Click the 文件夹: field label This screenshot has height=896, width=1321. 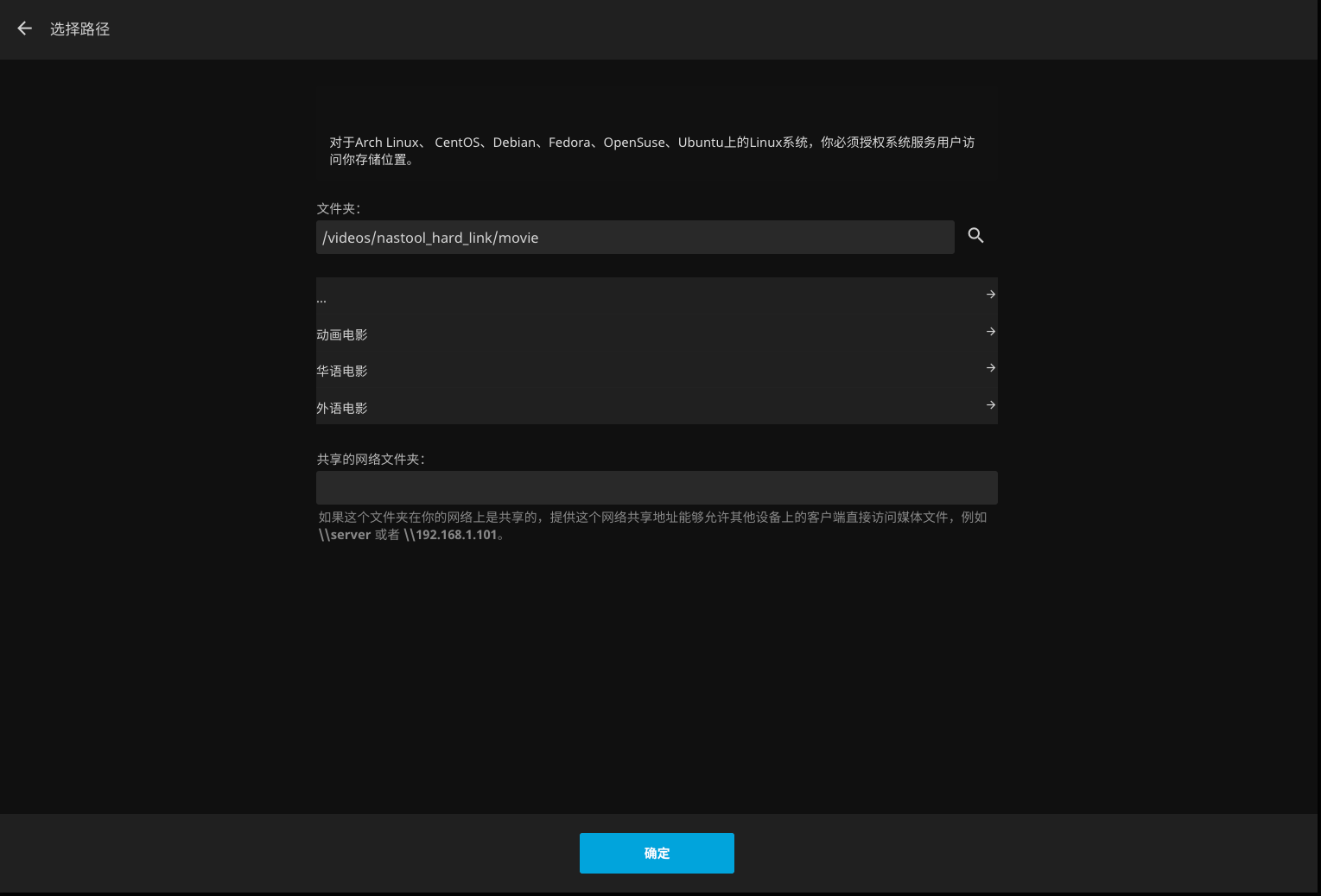pos(338,209)
